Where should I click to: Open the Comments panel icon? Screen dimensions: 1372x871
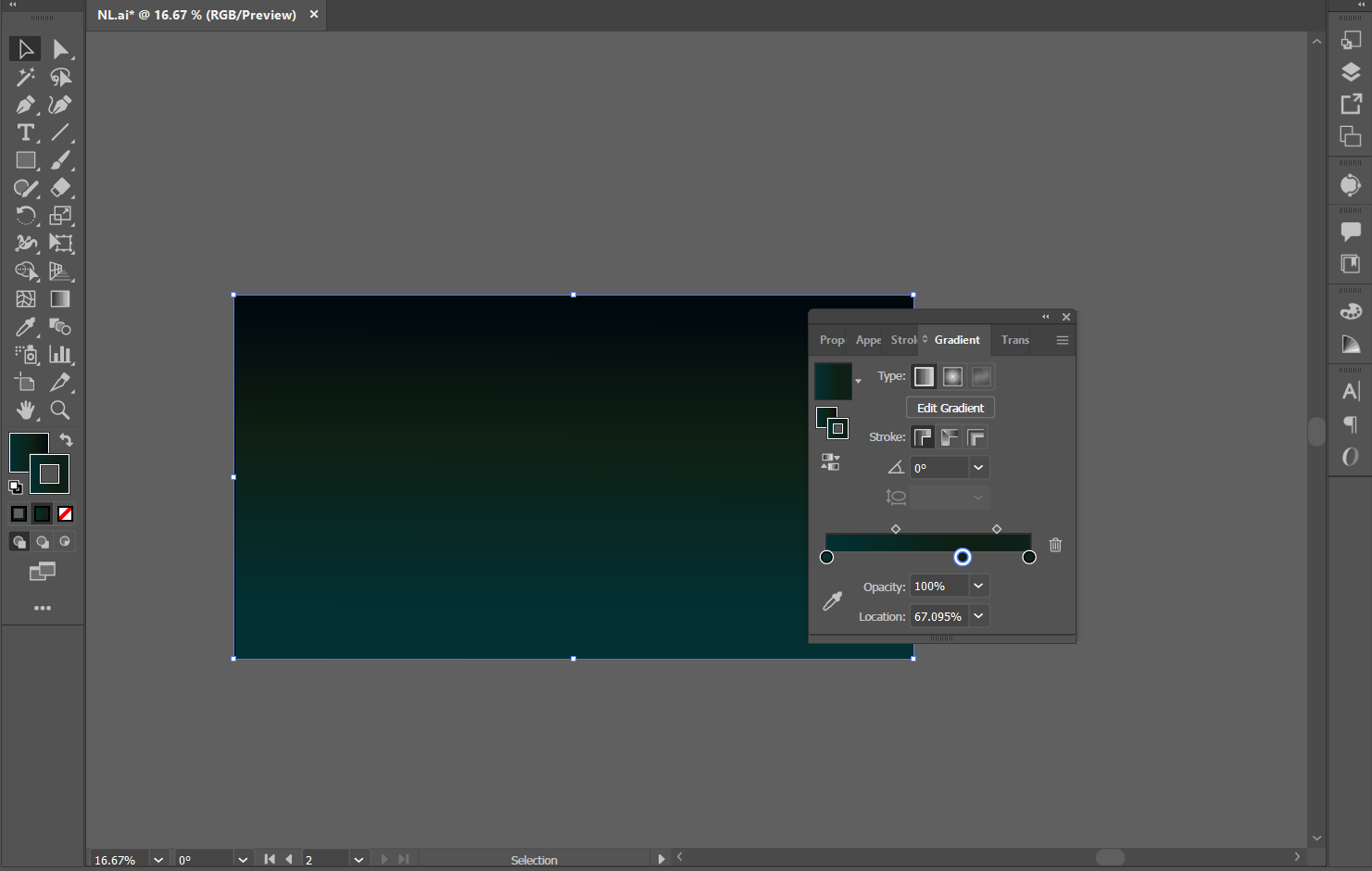1351,232
